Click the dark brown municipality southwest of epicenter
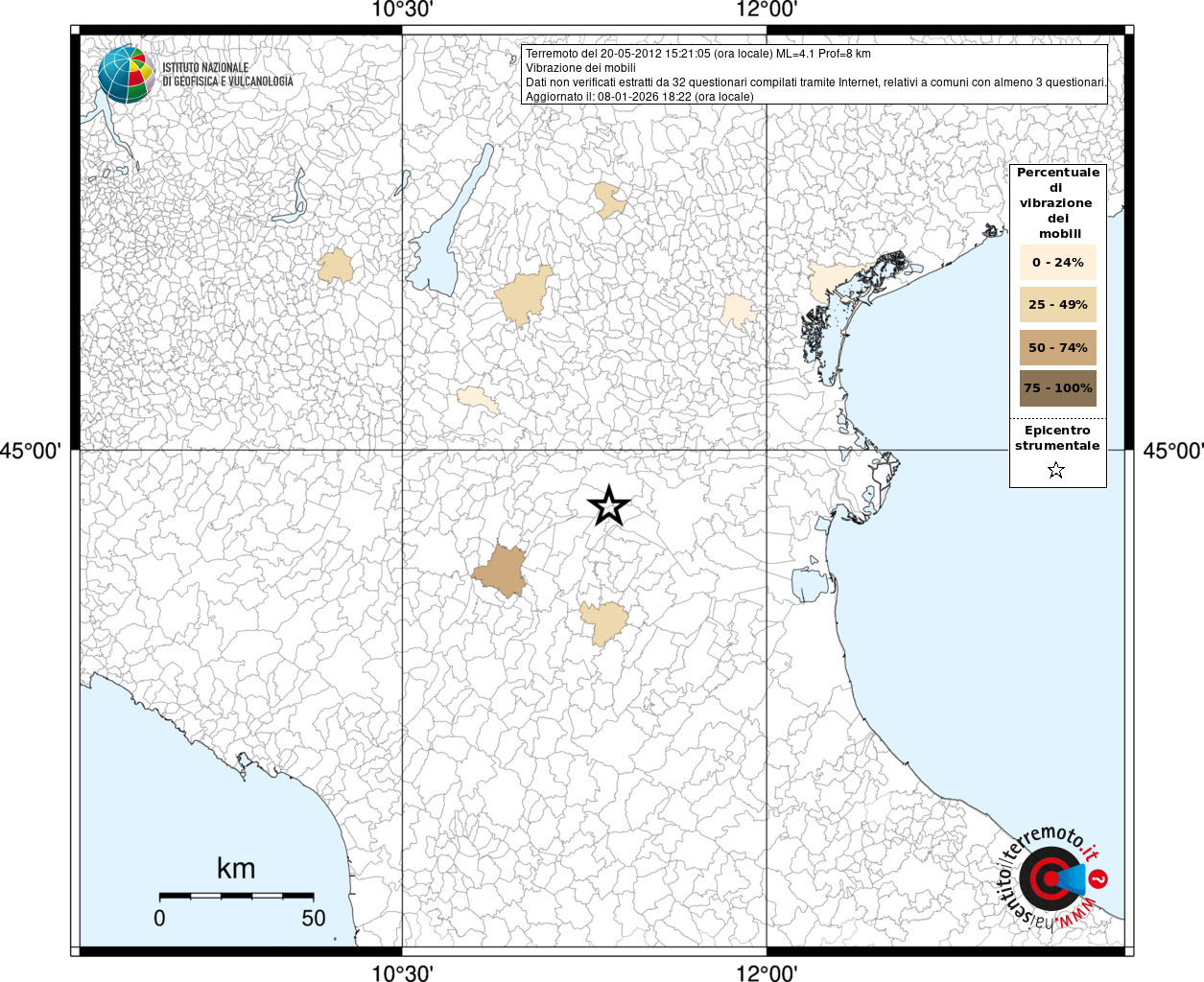The height and width of the screenshot is (982, 1204). (x=501, y=571)
